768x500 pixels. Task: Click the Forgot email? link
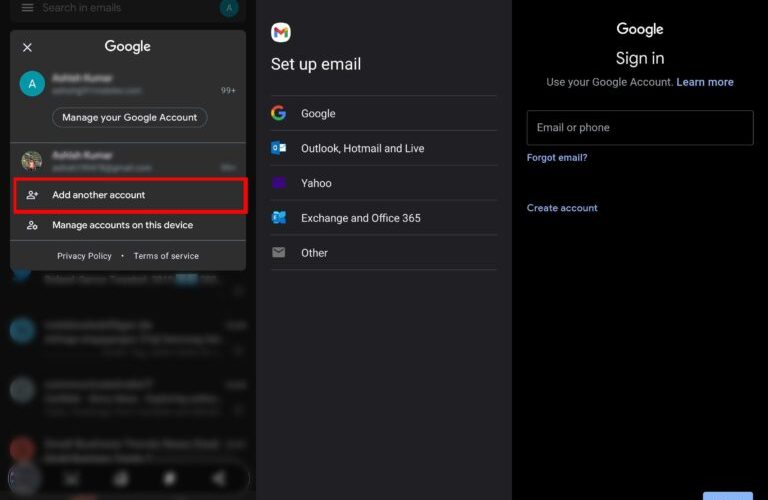557,158
